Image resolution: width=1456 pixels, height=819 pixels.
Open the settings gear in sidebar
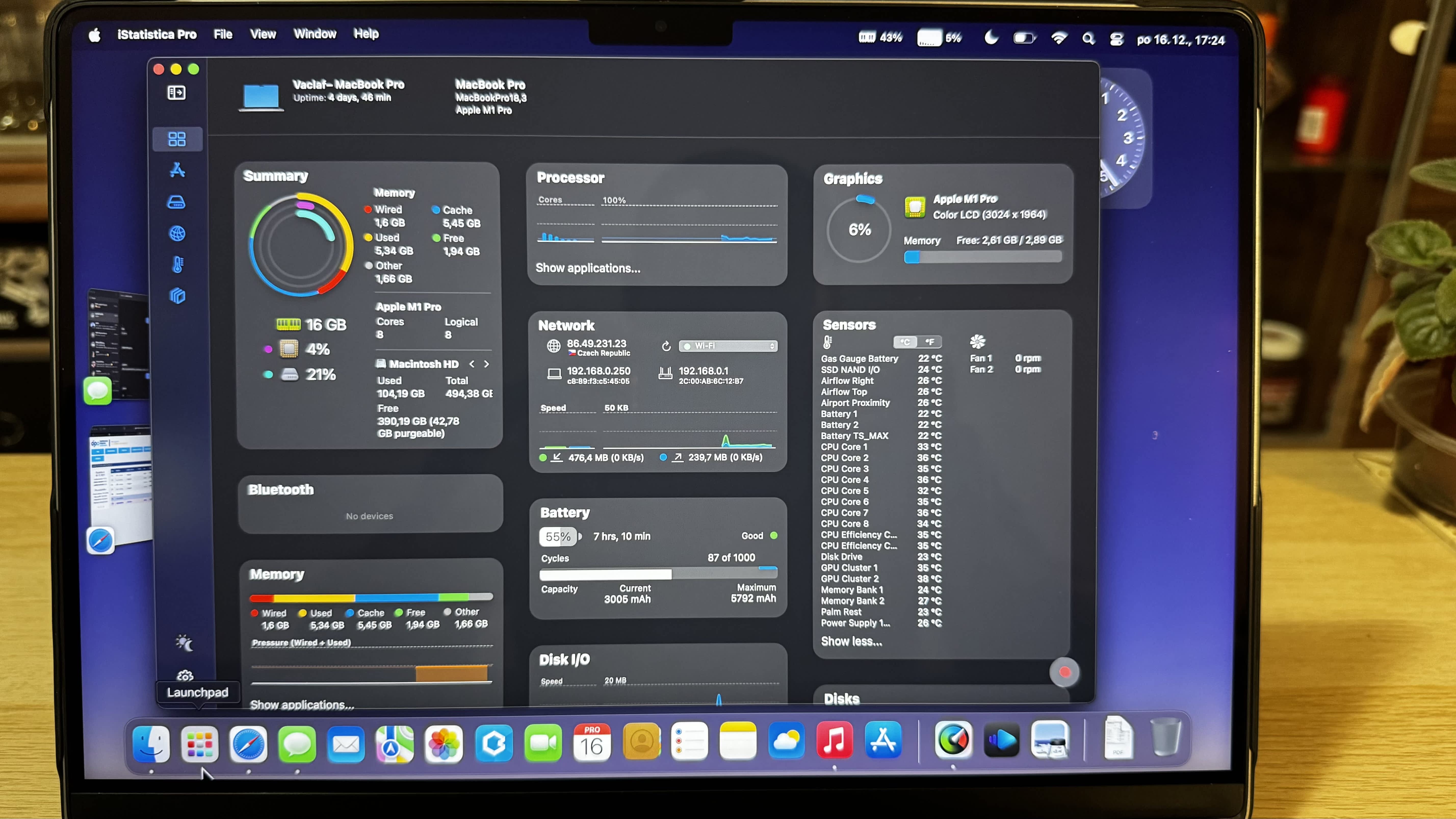[185, 675]
